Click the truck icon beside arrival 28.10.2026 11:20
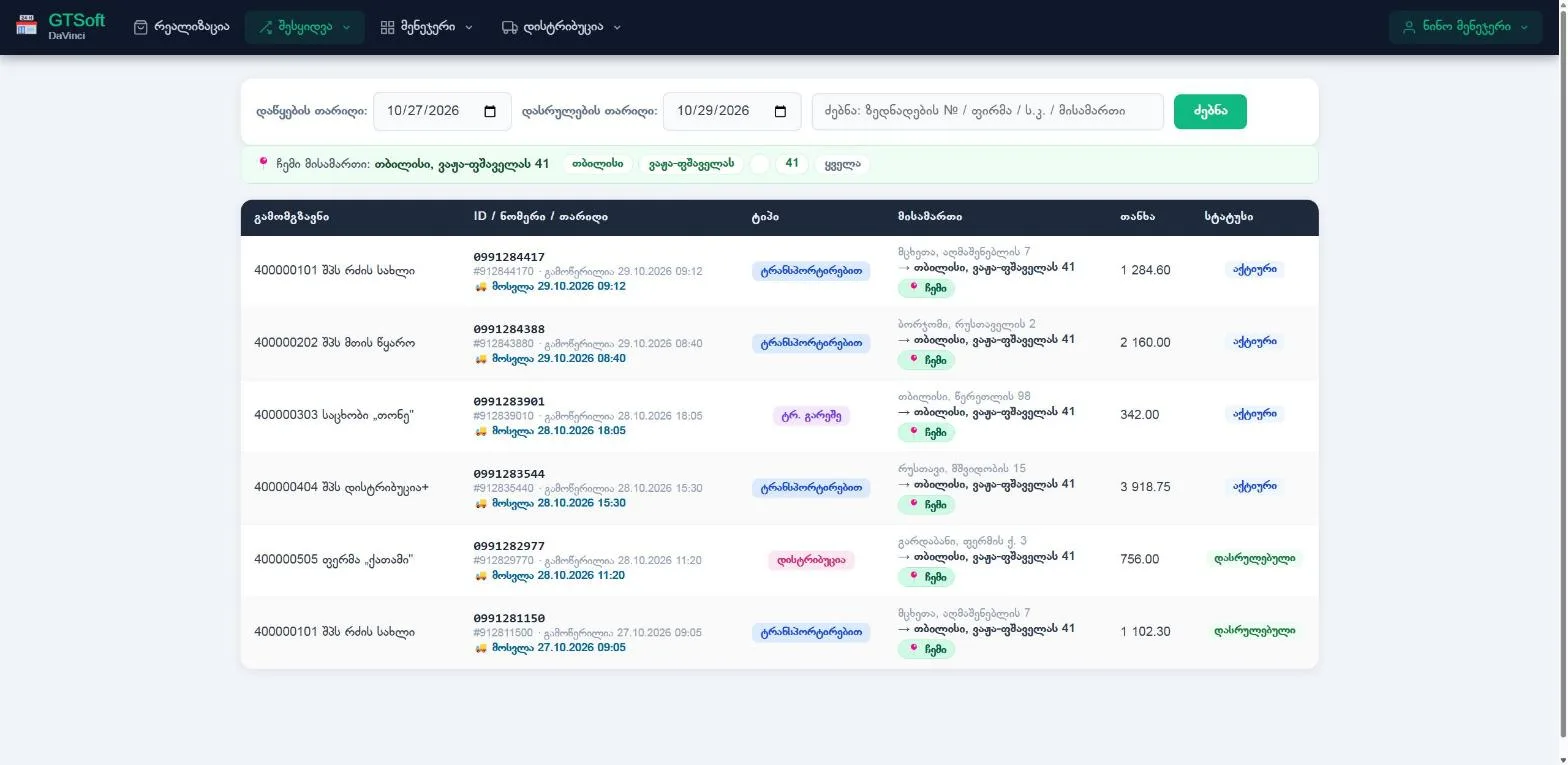The height and width of the screenshot is (765, 1568). [480, 575]
